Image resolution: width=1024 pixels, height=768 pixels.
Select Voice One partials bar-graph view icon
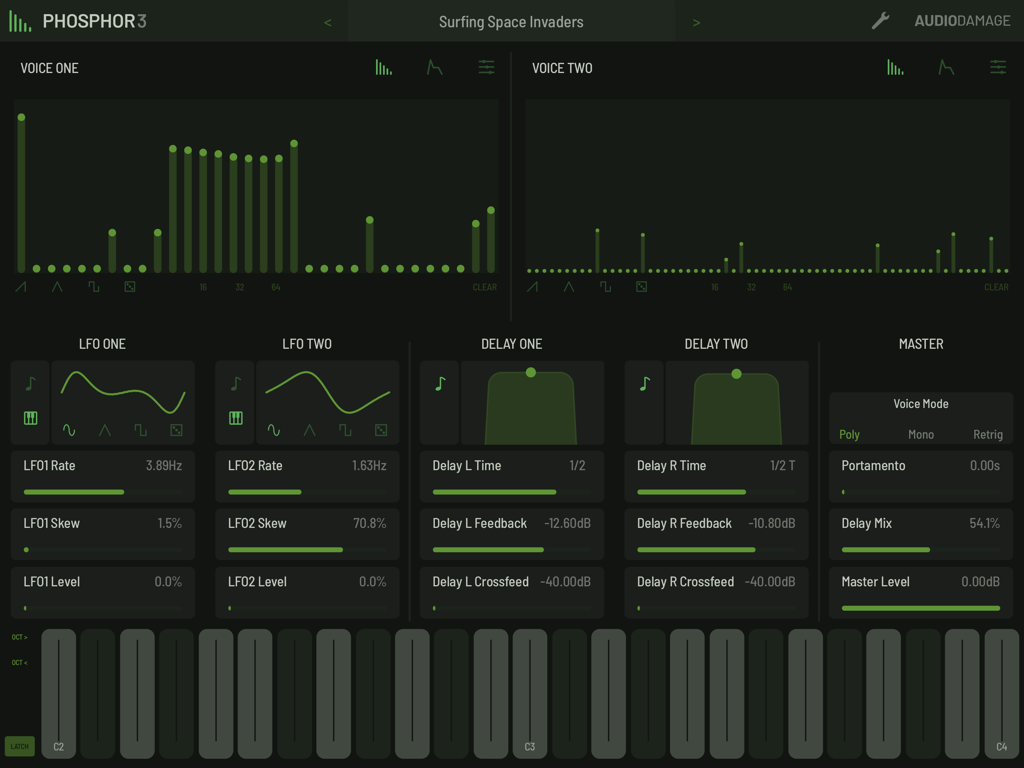383,68
